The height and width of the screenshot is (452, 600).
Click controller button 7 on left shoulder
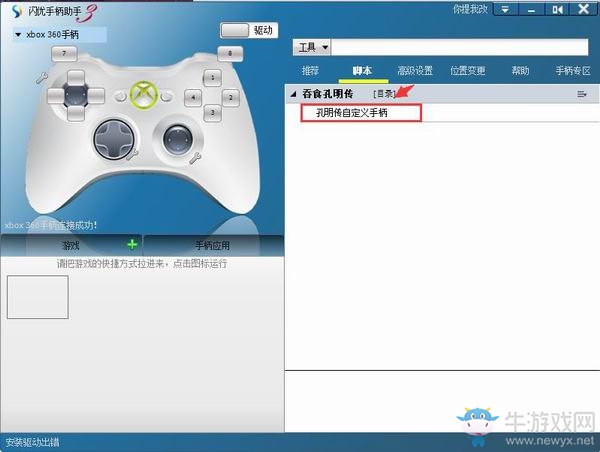click(x=64, y=54)
